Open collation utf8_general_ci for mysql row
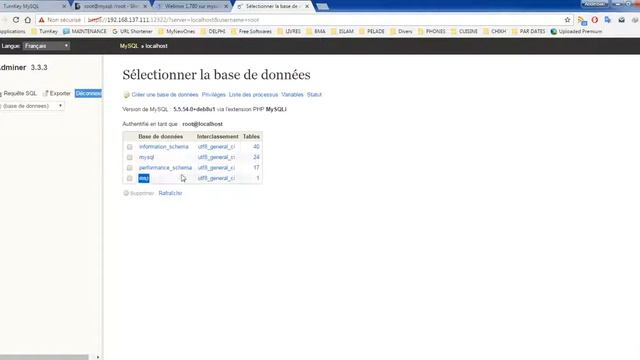 [216, 157]
